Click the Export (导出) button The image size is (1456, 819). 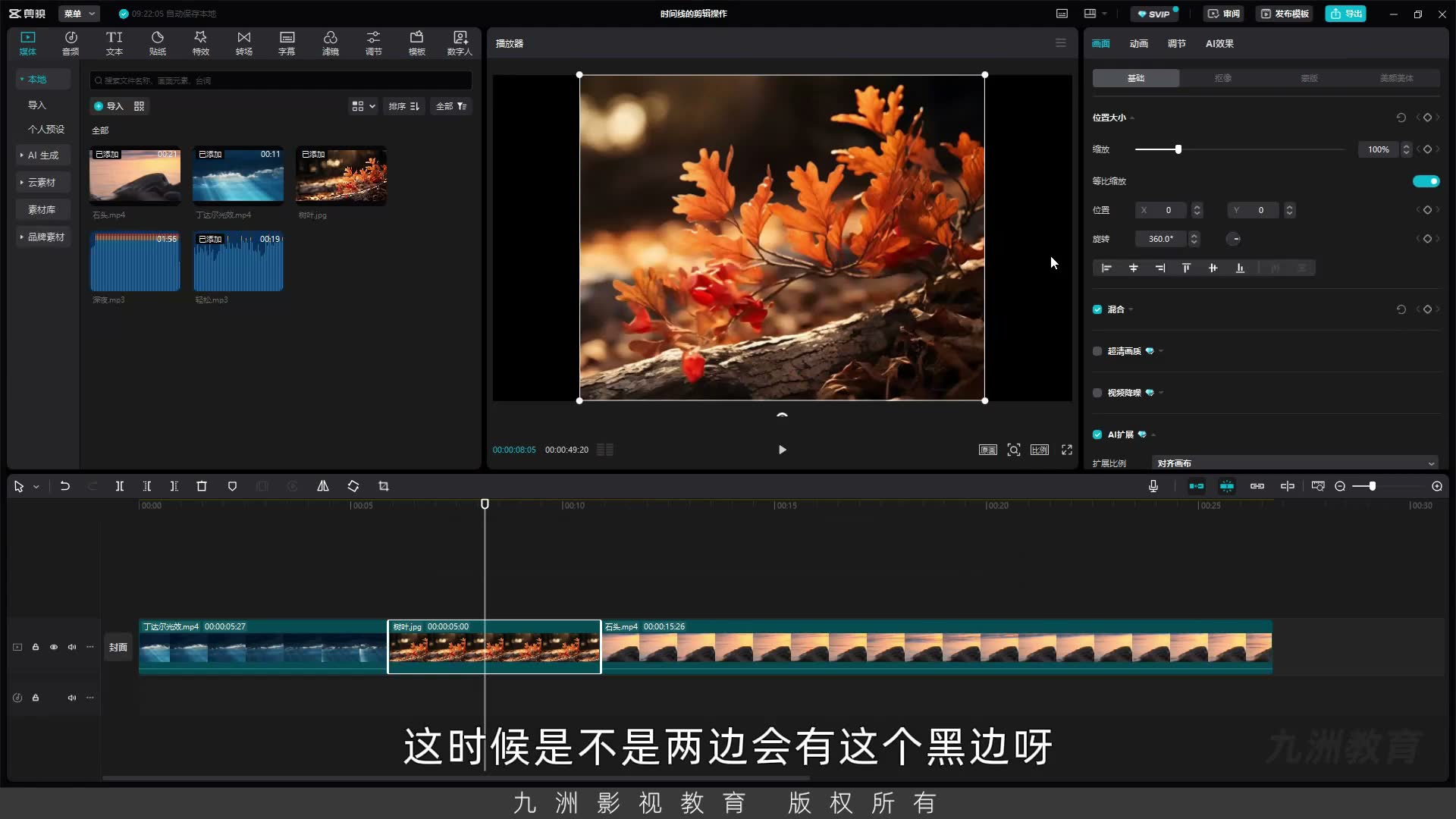click(1346, 14)
